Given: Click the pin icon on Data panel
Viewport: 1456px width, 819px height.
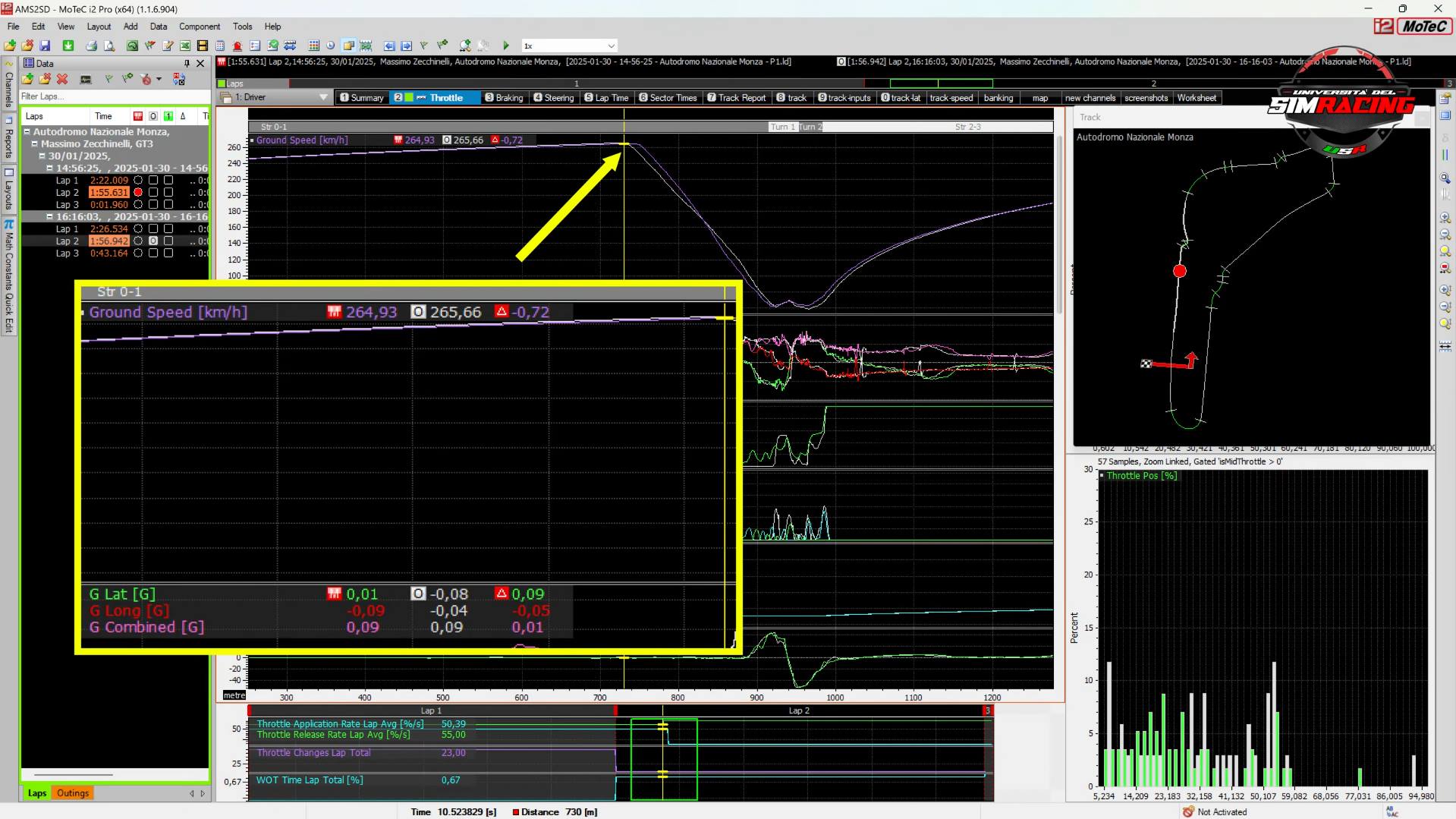Looking at the screenshot, I should [x=187, y=64].
